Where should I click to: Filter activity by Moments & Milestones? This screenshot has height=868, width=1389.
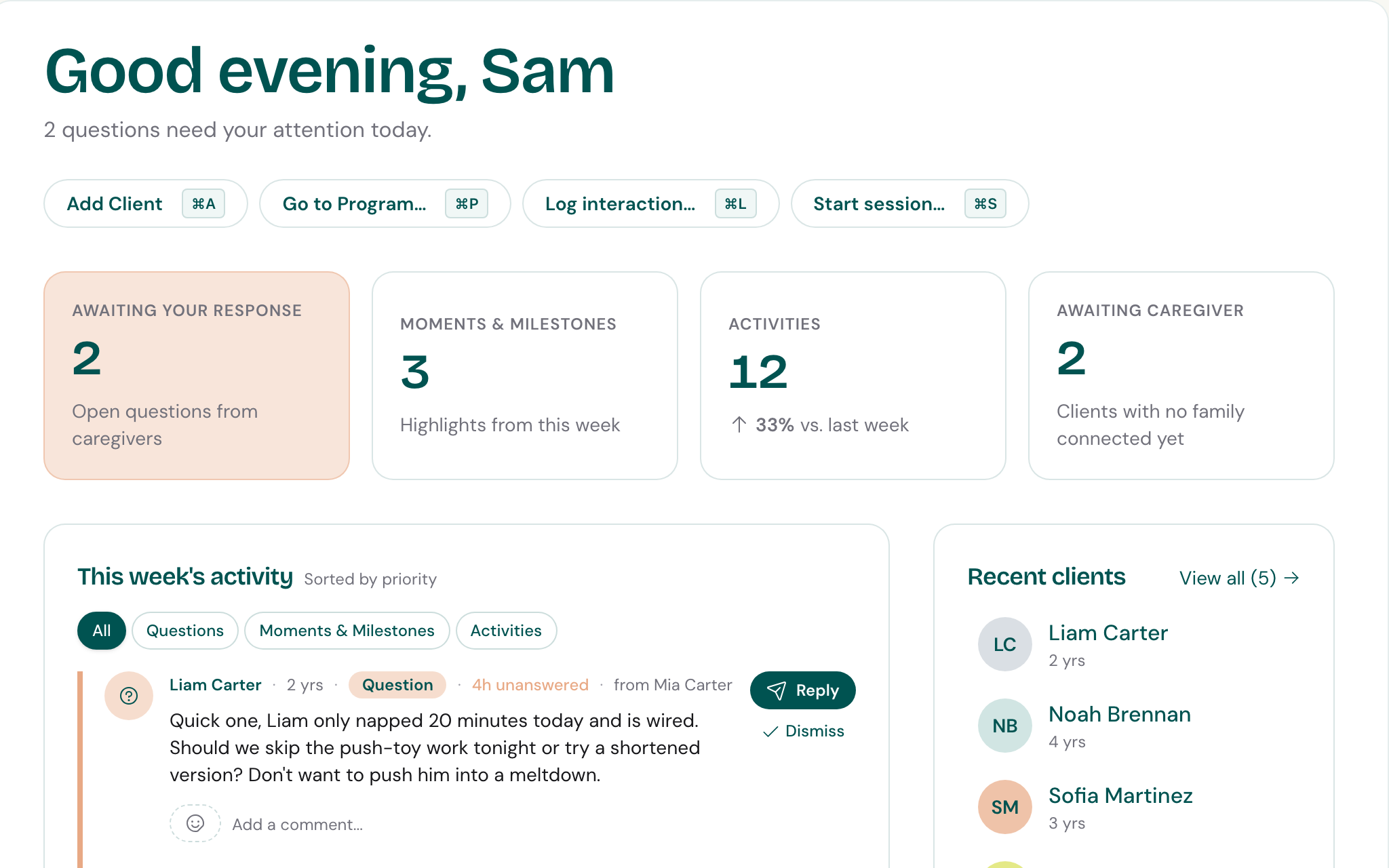(x=347, y=631)
